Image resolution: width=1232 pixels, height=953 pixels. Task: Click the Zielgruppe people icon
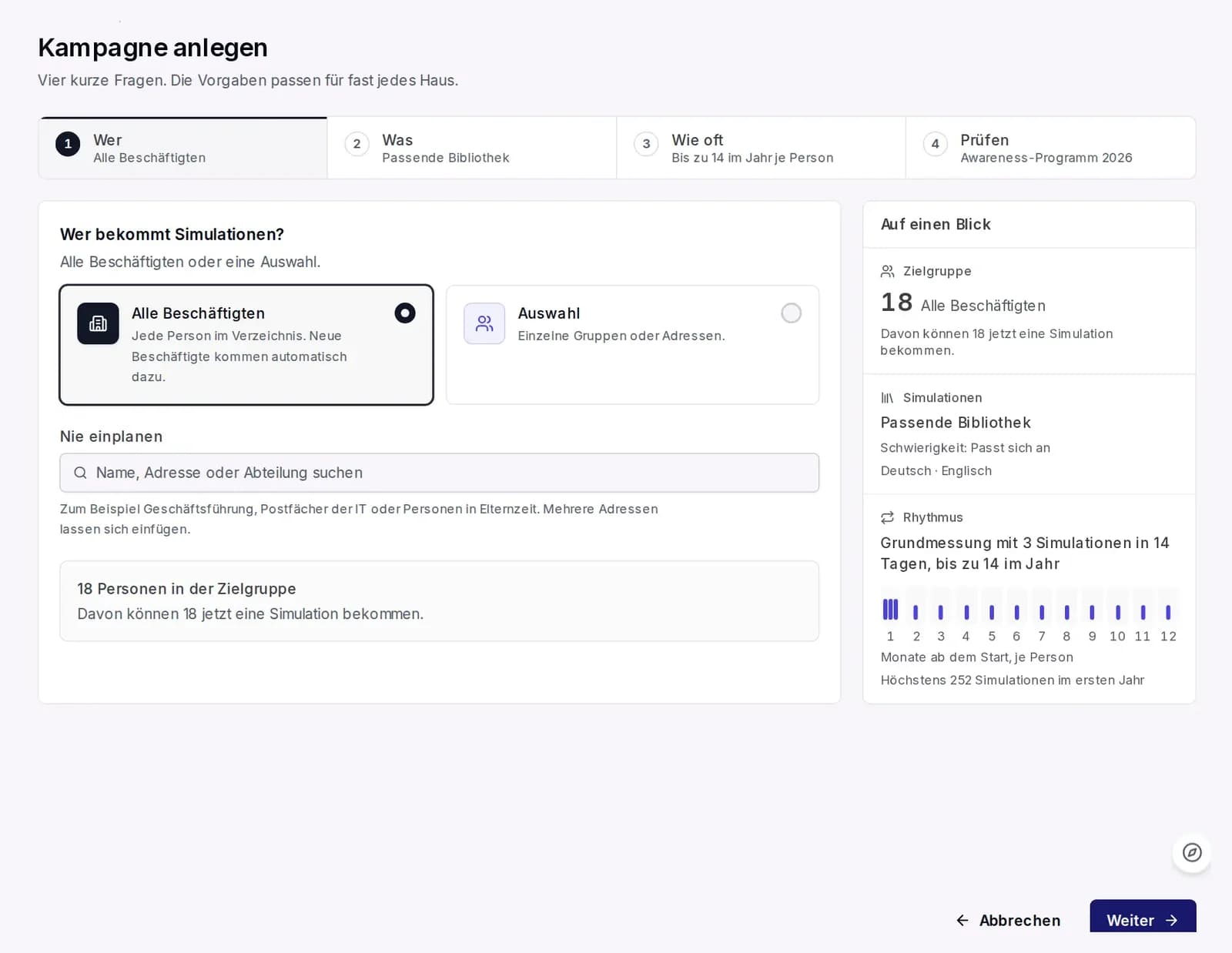coord(888,271)
